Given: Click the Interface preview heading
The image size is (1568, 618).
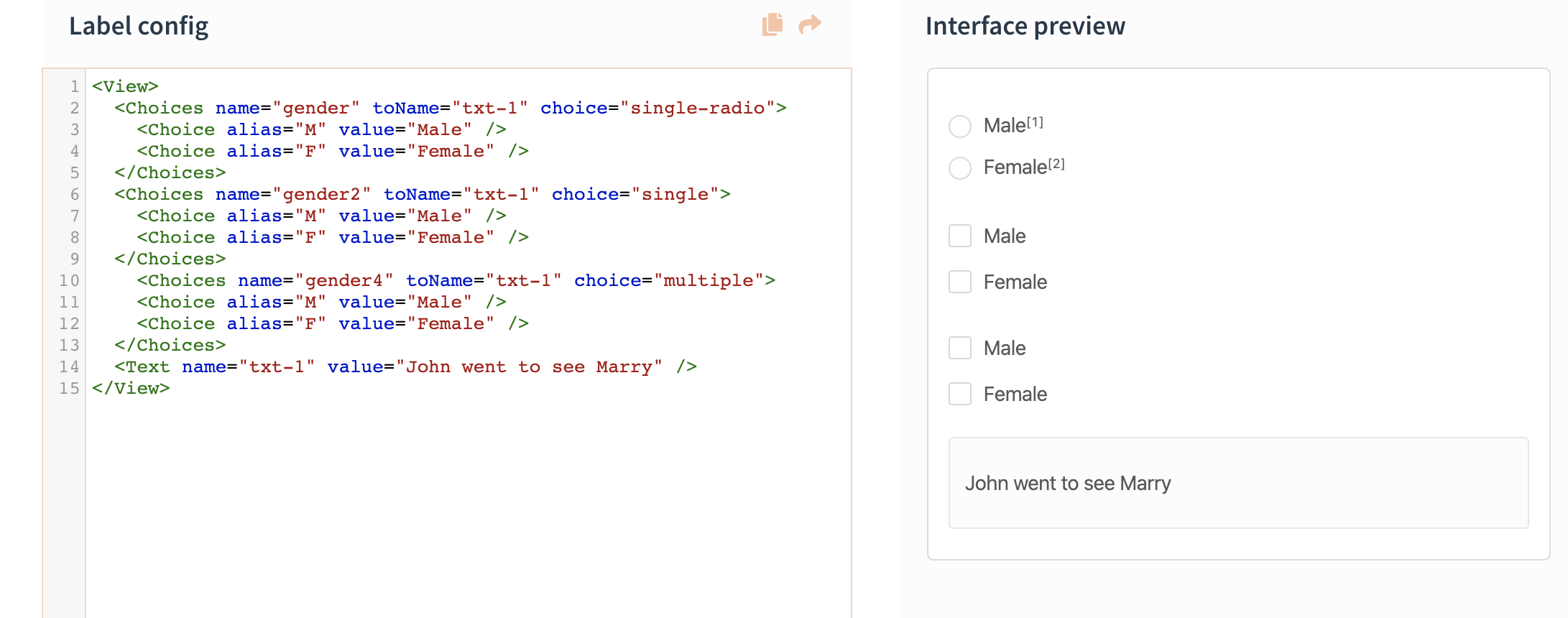Looking at the screenshot, I should (x=1025, y=26).
